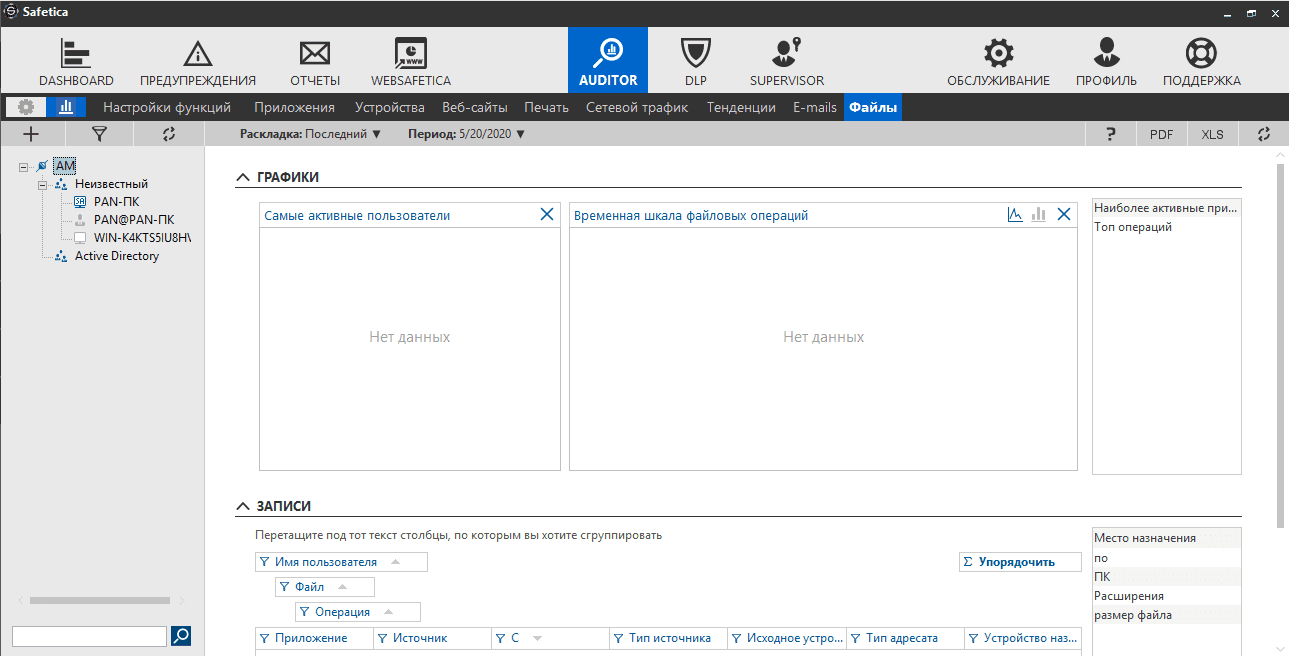
Task: Select PAN-ПК computer in tree
Action: (x=116, y=202)
